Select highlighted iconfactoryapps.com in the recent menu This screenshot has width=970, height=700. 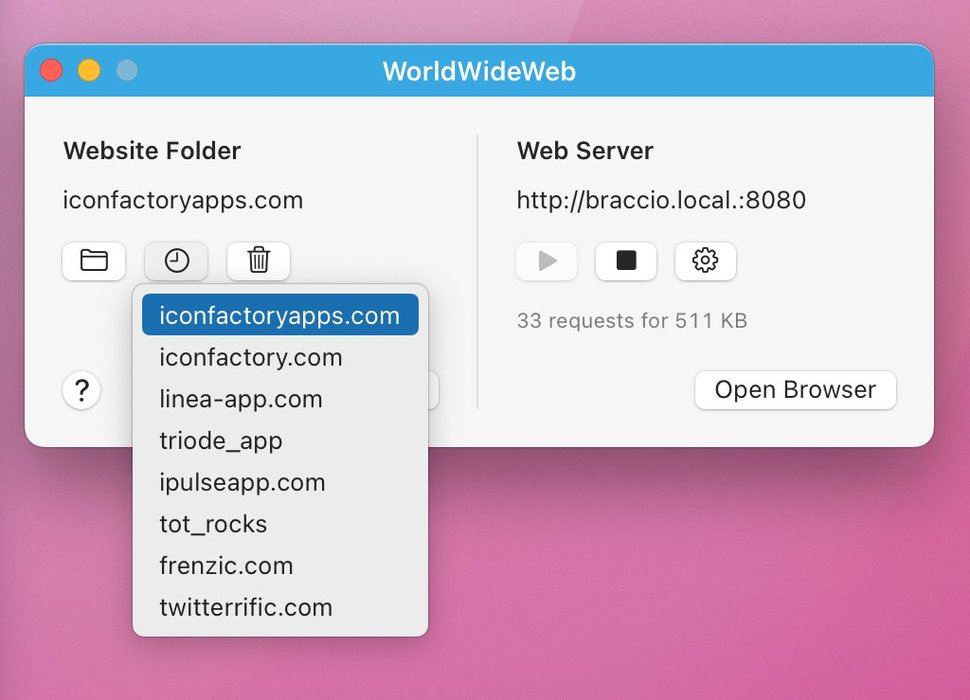point(280,316)
